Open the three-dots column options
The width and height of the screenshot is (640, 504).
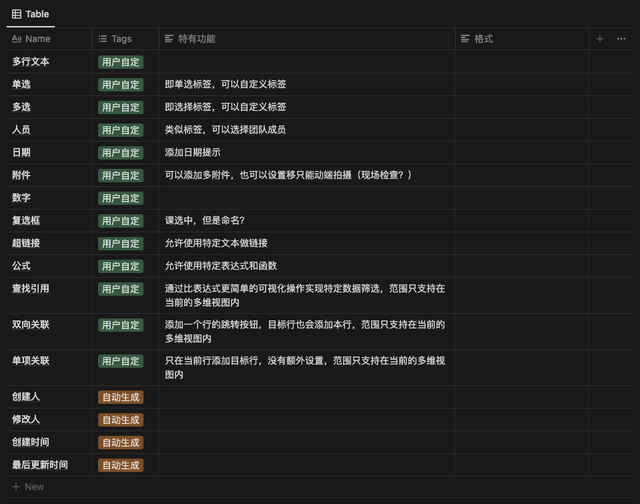point(621,39)
